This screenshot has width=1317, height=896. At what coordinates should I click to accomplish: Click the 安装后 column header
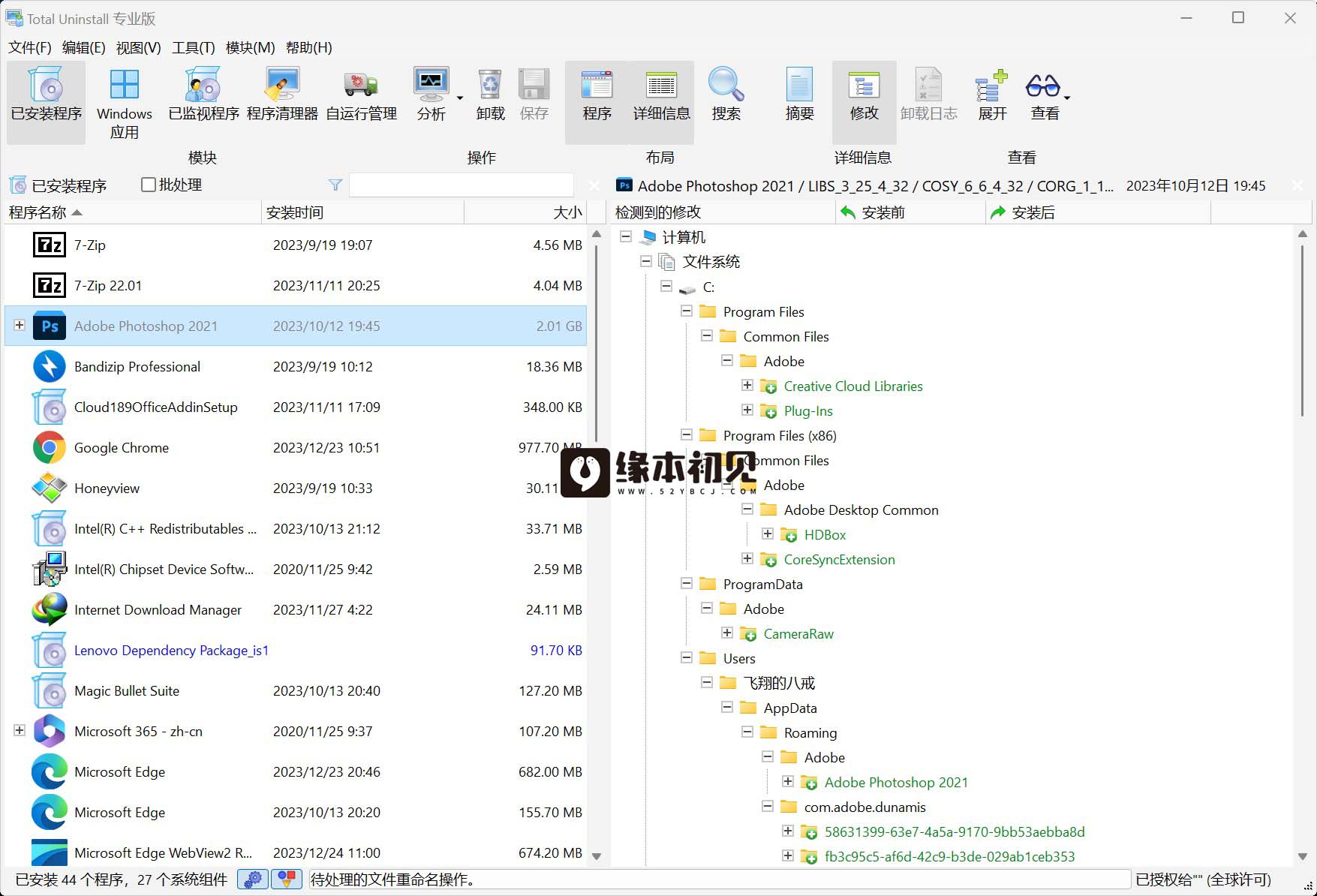tap(1098, 212)
